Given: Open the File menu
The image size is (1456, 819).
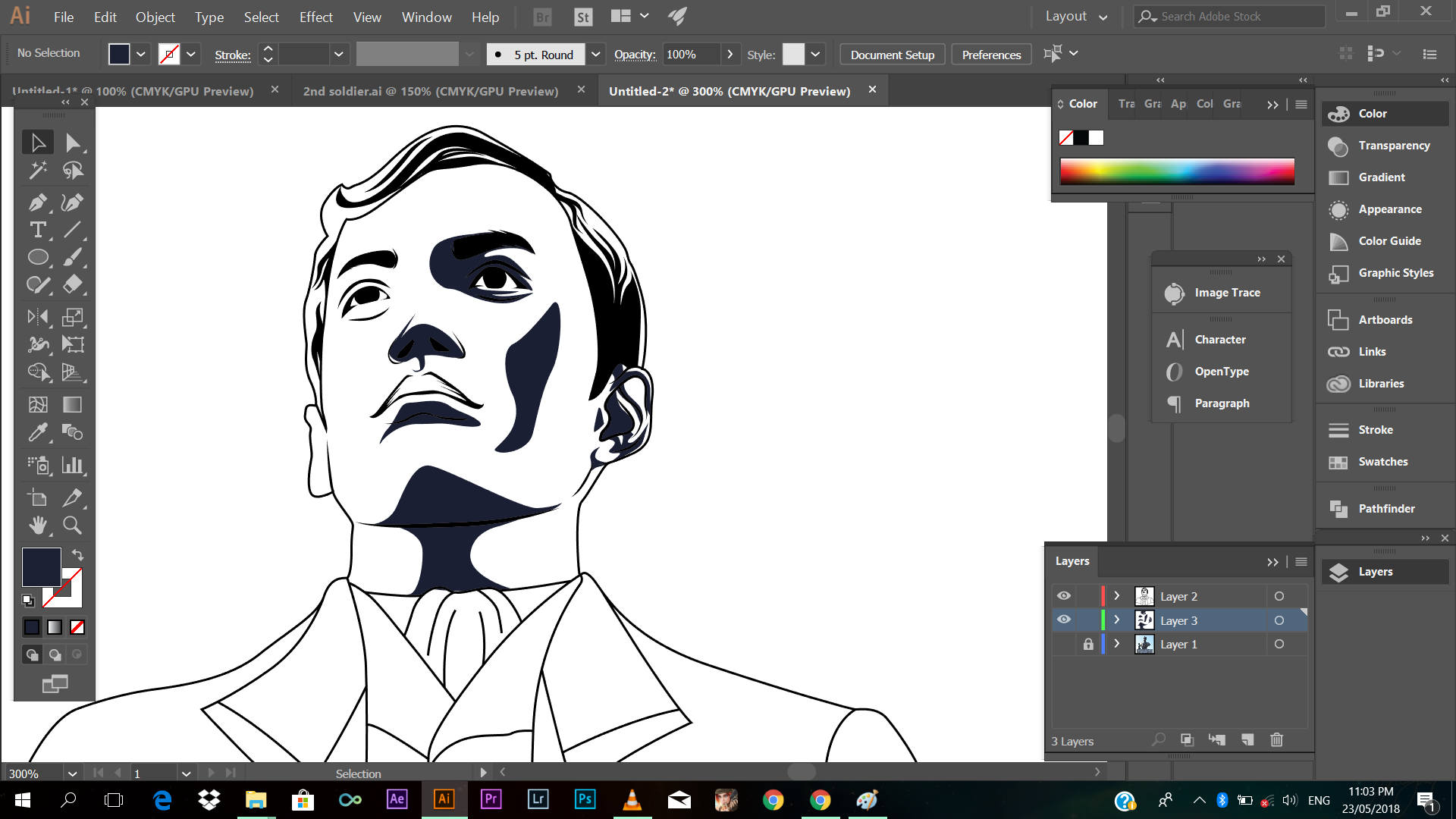Looking at the screenshot, I should (x=64, y=17).
